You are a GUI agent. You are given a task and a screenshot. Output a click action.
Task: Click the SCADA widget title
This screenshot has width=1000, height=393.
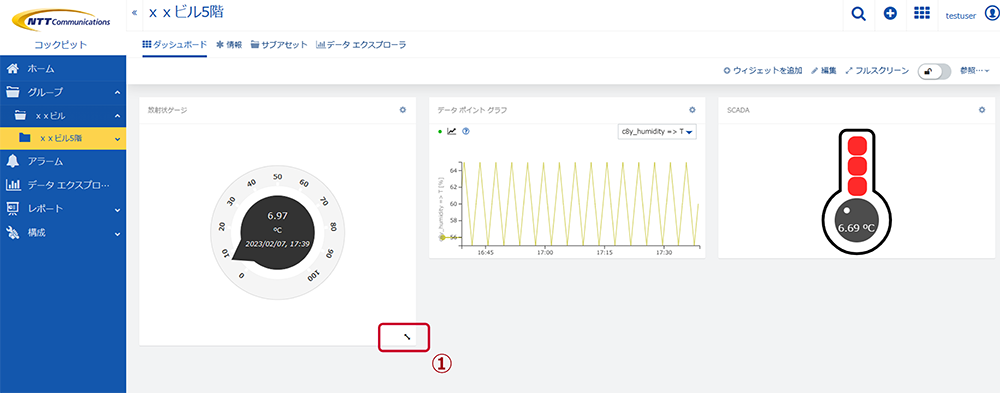click(x=738, y=110)
